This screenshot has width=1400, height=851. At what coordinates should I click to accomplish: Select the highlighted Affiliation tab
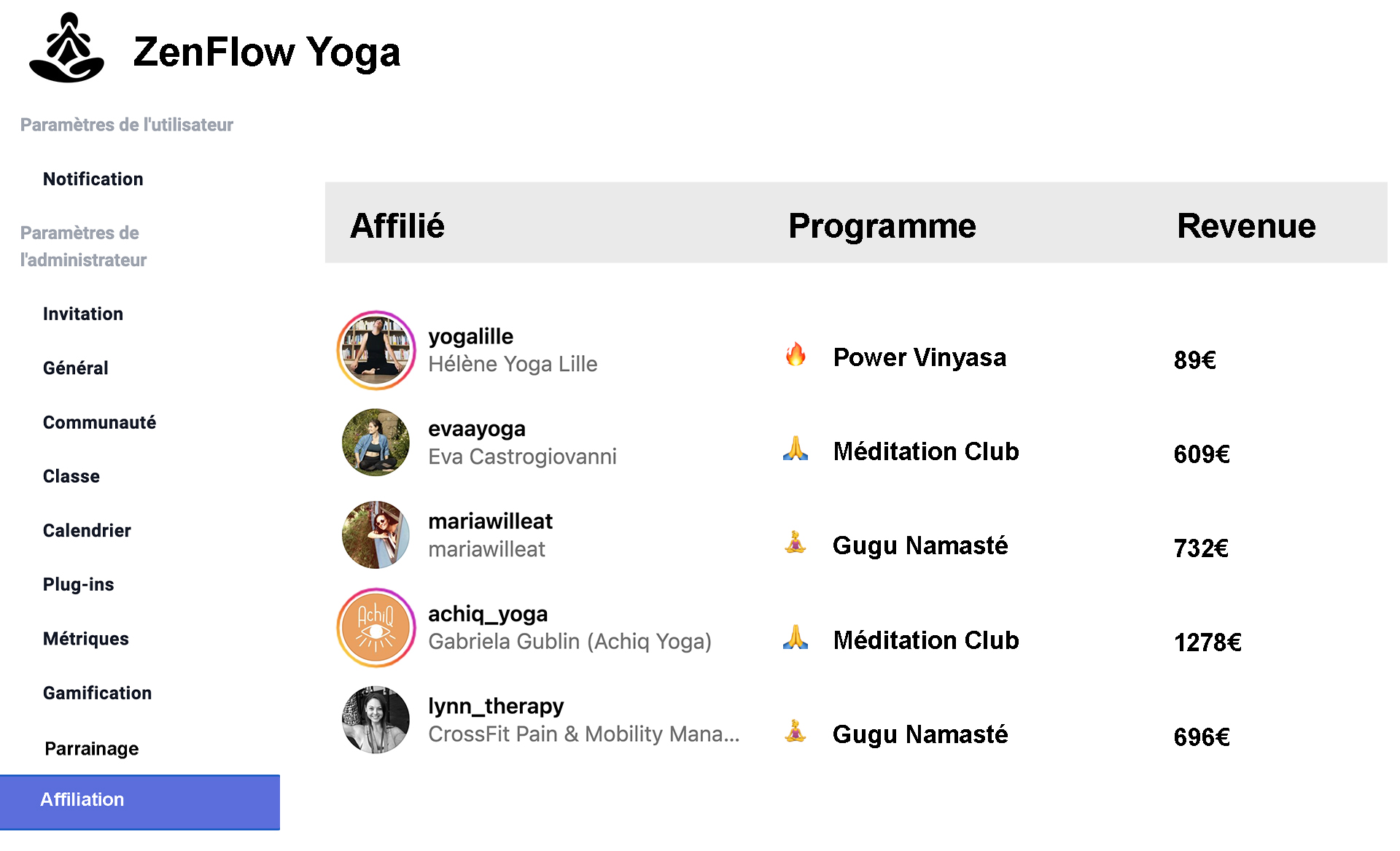(x=139, y=801)
